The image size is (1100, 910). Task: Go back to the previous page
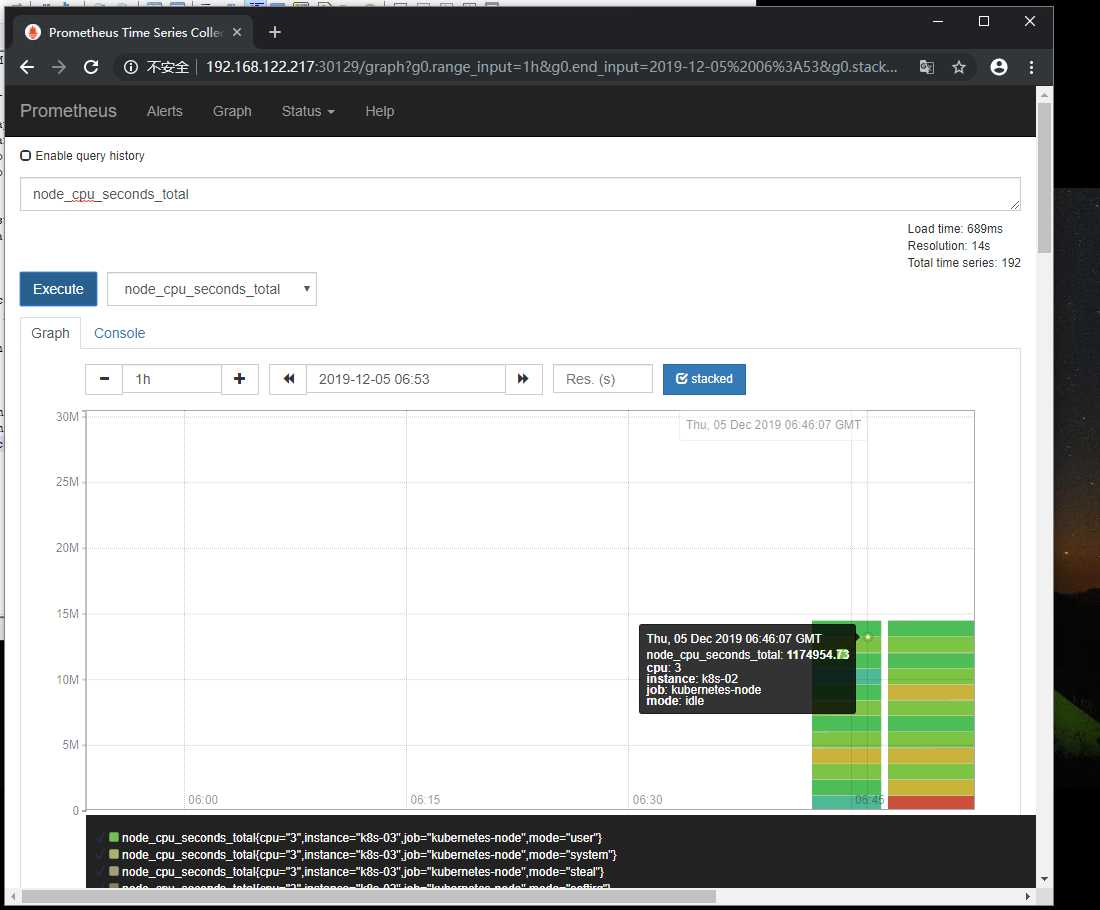(27, 67)
